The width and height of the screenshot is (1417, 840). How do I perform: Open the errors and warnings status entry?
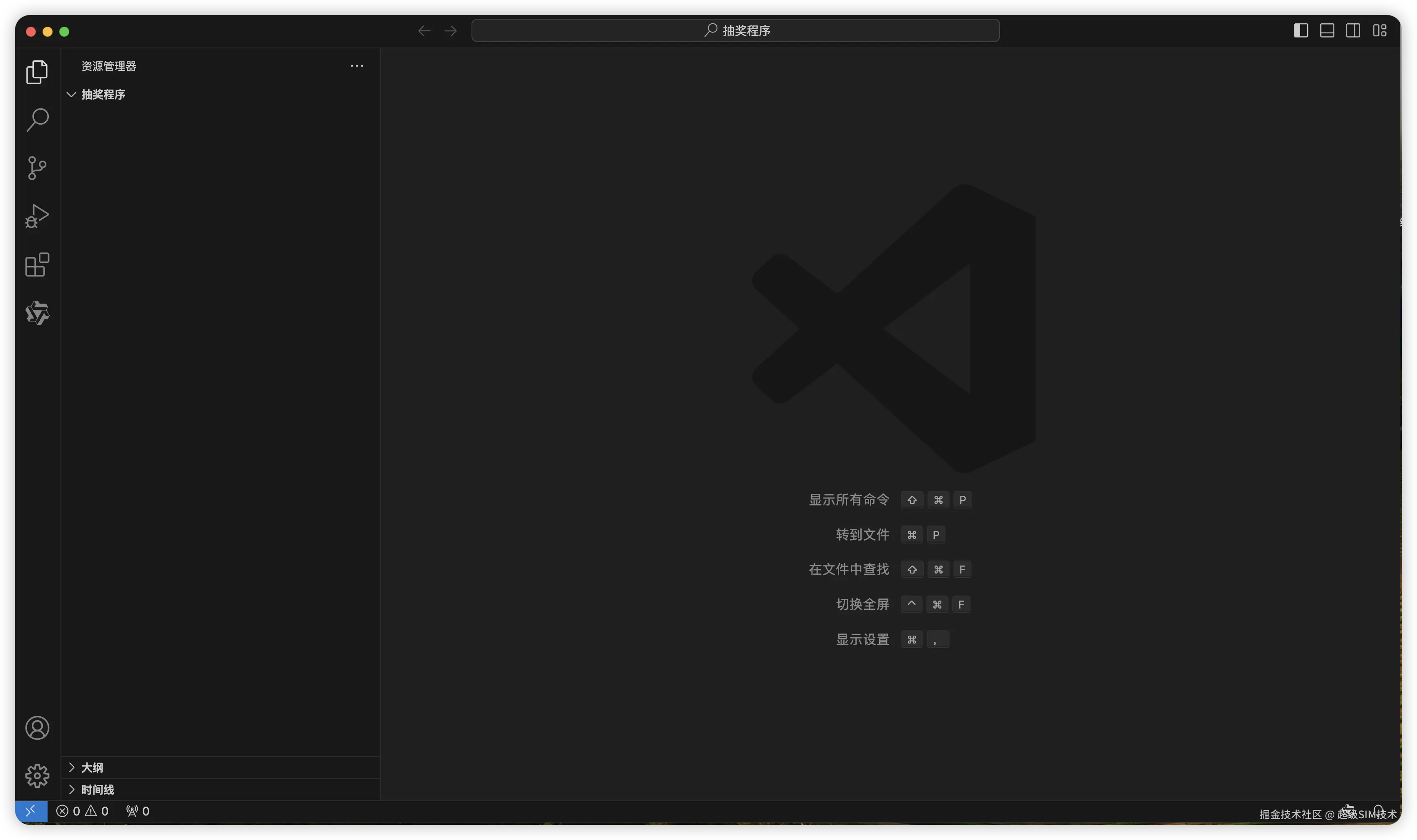tap(82, 811)
